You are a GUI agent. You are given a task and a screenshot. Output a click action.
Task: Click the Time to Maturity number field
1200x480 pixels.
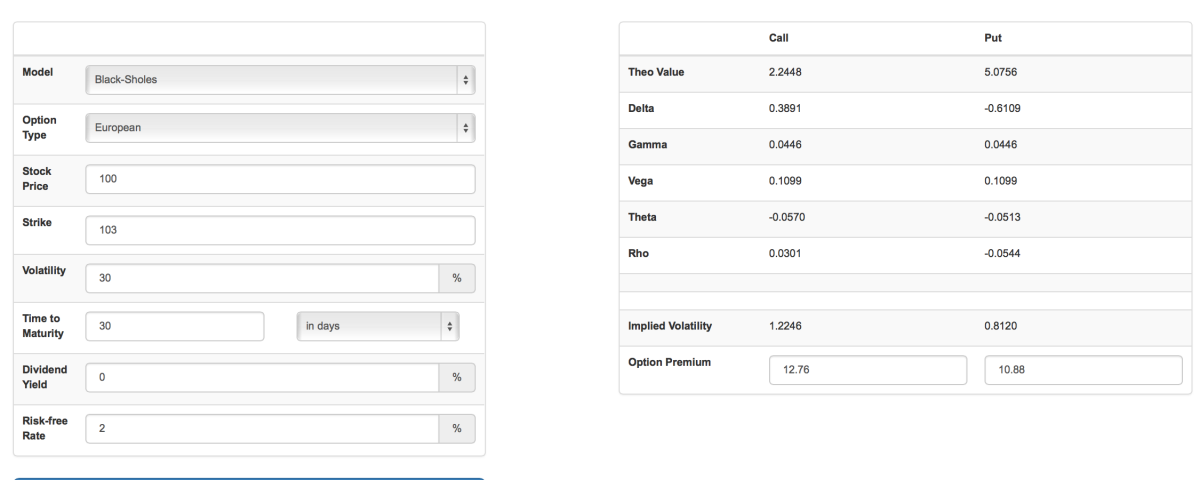[175, 327]
